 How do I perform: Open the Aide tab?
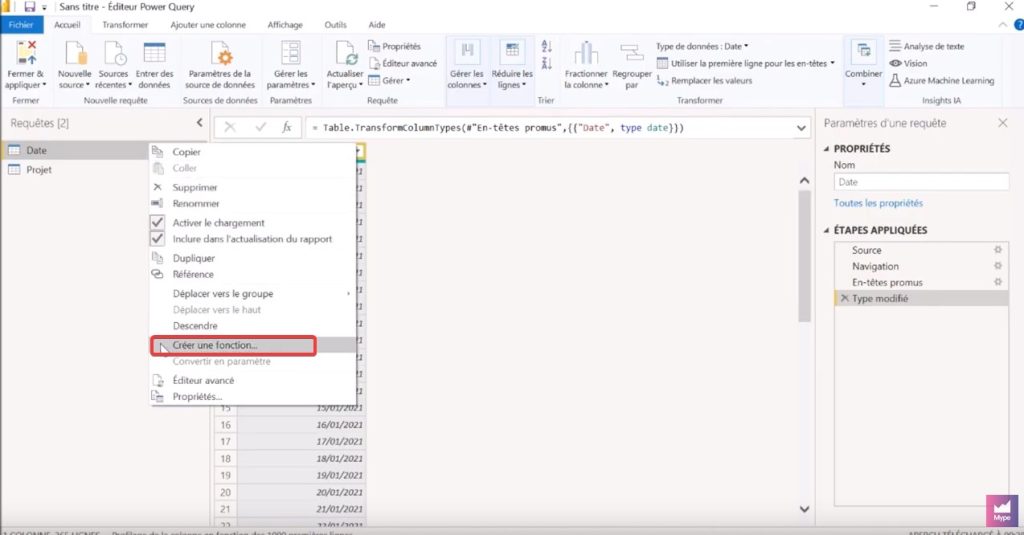(377, 25)
